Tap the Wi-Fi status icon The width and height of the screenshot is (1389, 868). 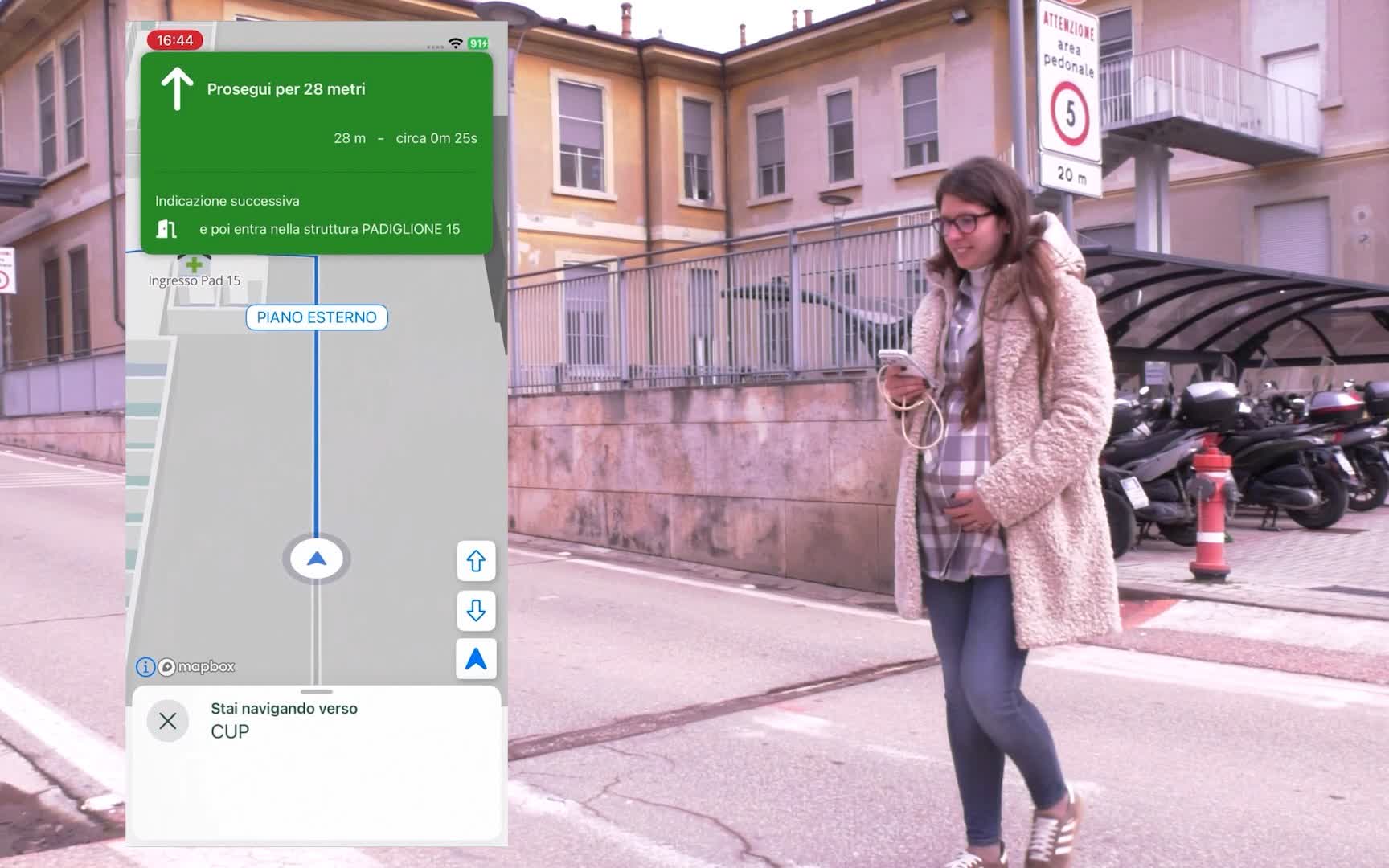pyautogui.click(x=456, y=43)
